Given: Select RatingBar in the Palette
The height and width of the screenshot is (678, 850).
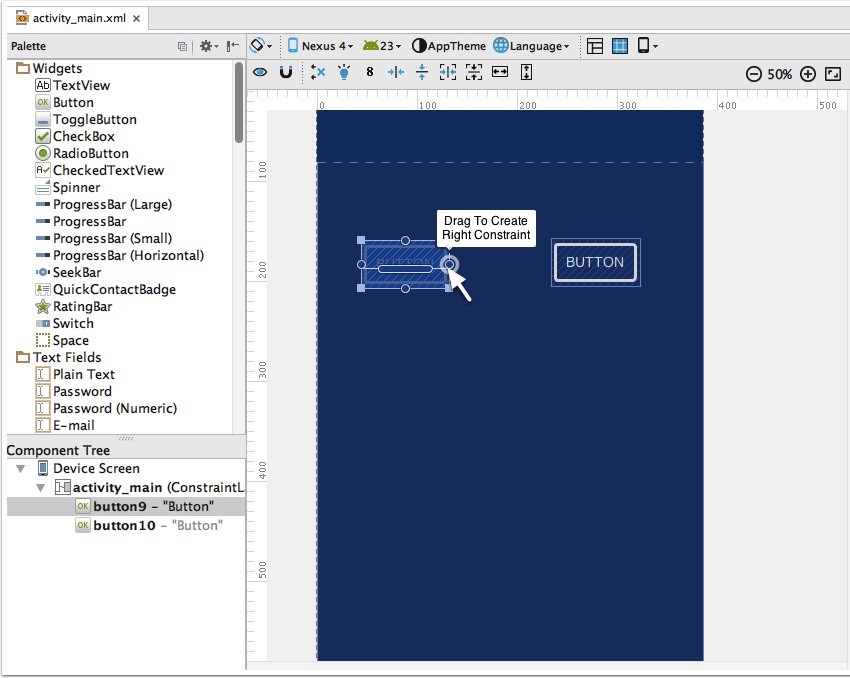Looking at the screenshot, I should (x=74, y=307).
